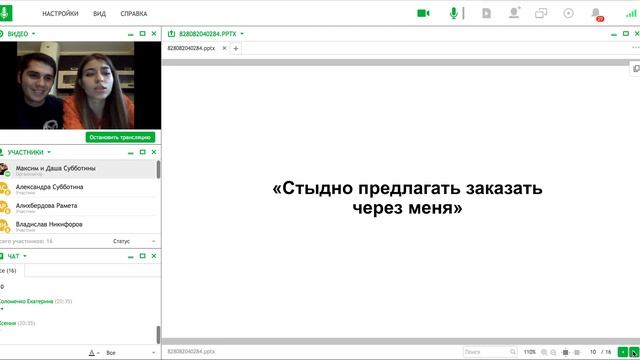
Task: Click avatar of Александра Субботина
Action: tap(4, 189)
